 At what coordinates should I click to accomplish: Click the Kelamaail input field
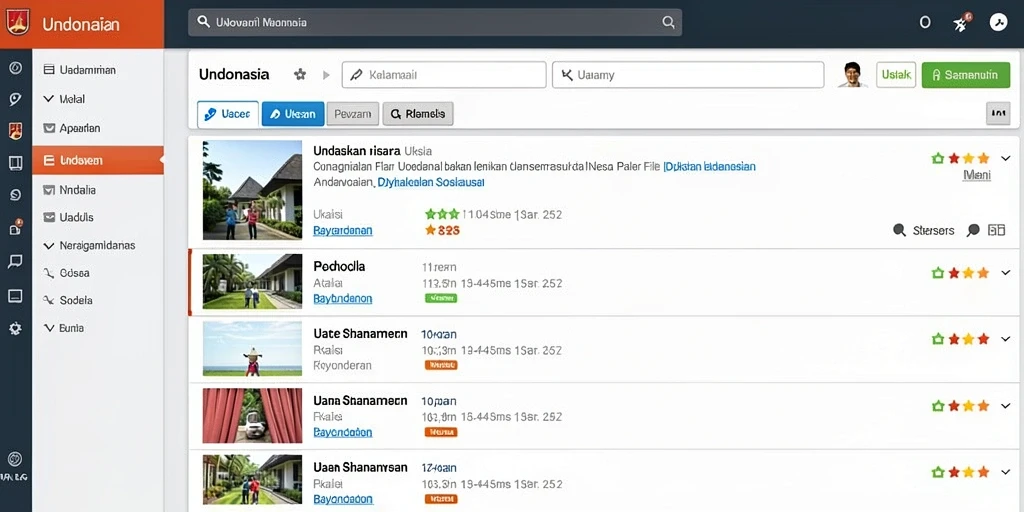[444, 75]
